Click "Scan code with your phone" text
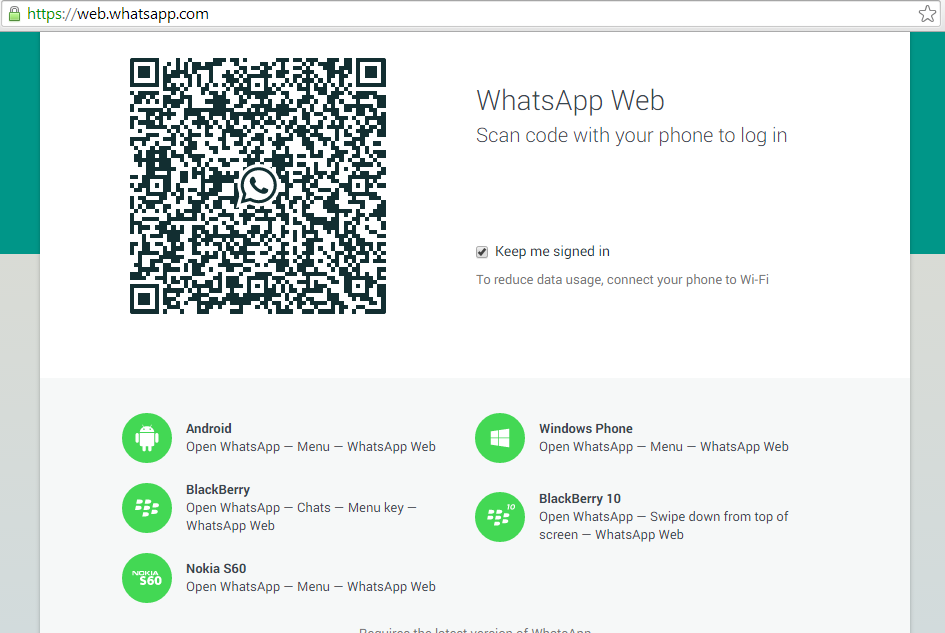 pyautogui.click(x=631, y=136)
